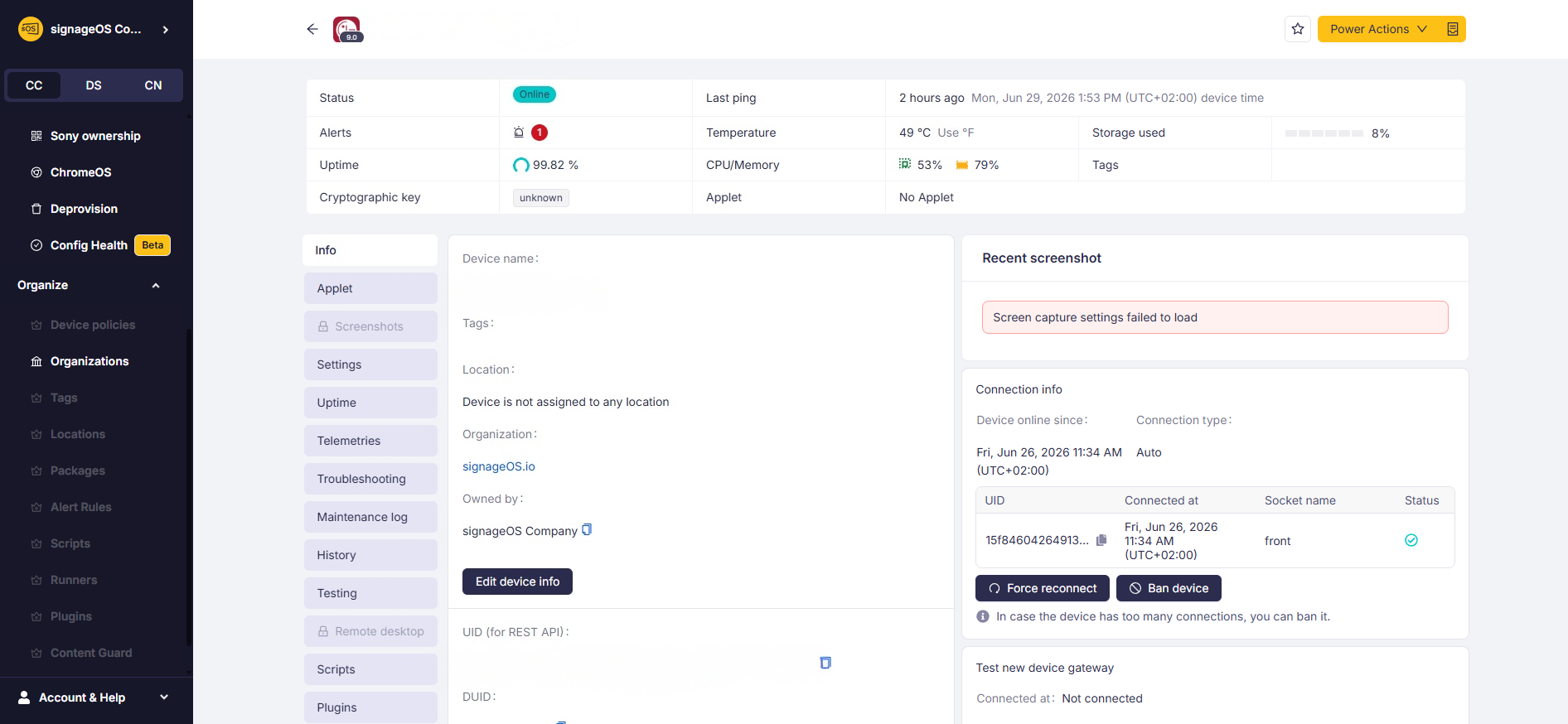Copy connection UID 15f84604264913
This screenshot has width=1568, height=724.
1101,540
